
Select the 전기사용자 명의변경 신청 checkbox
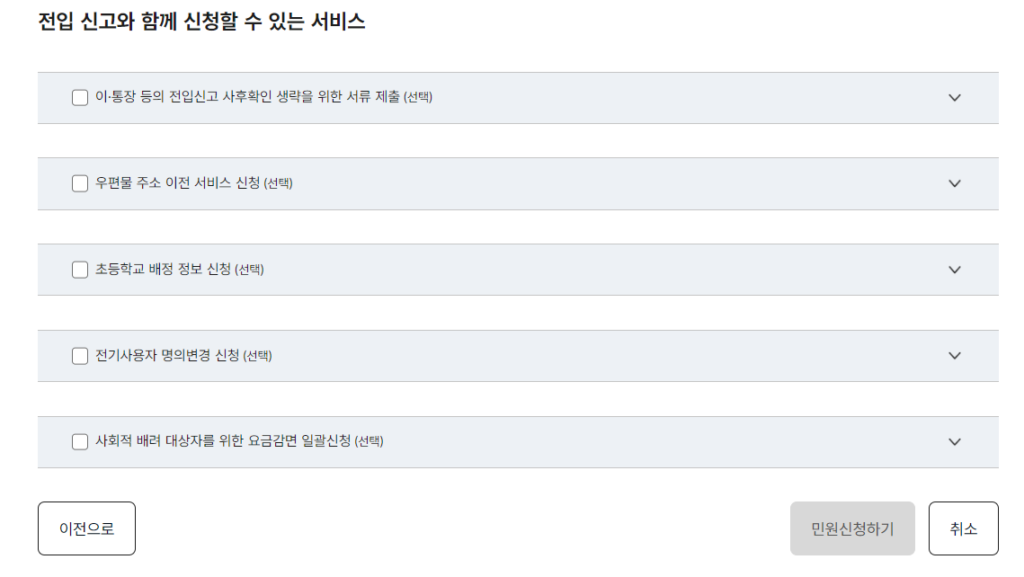[79, 355]
